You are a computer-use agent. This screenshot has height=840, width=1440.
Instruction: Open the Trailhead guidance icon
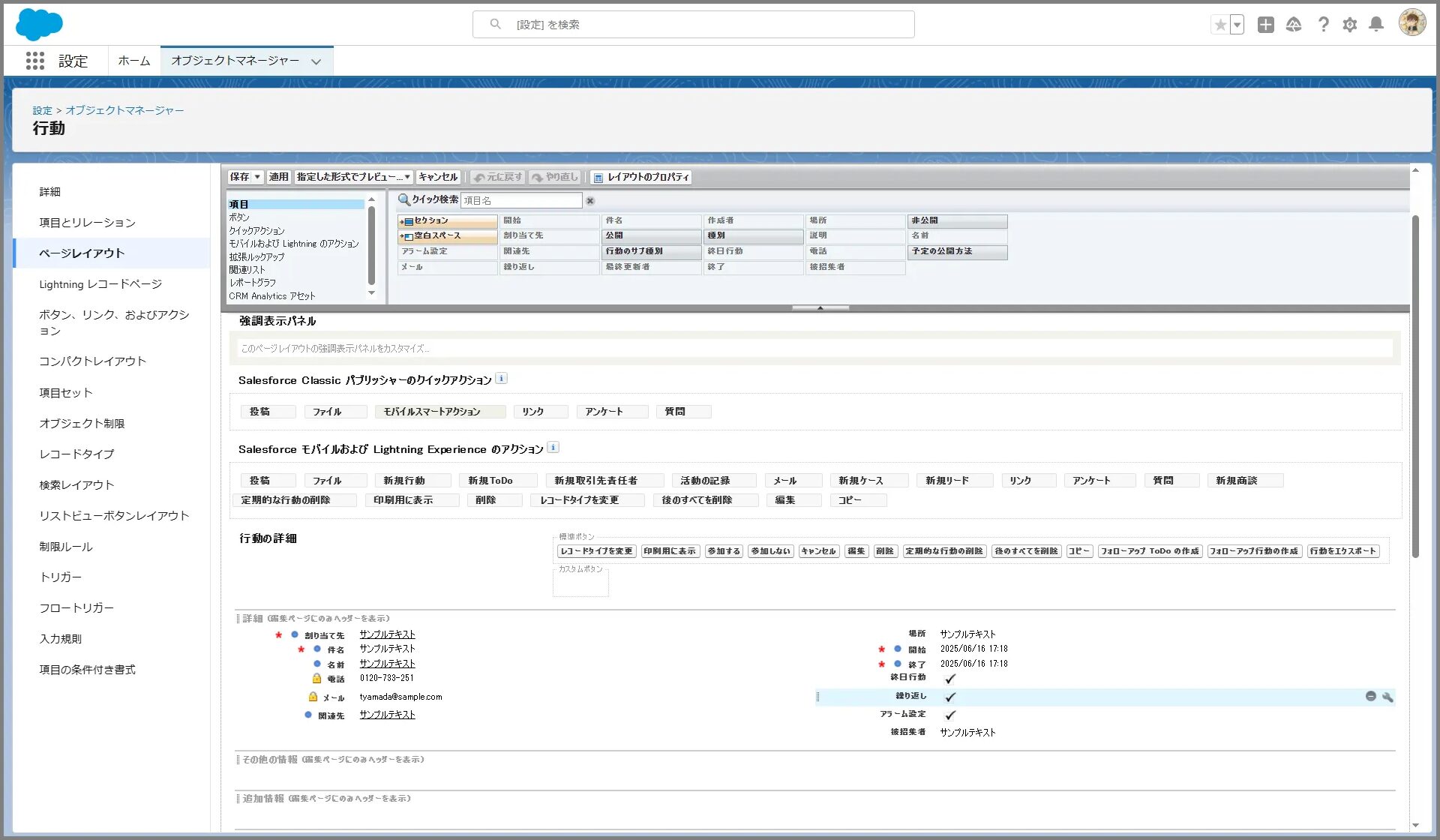1294,25
